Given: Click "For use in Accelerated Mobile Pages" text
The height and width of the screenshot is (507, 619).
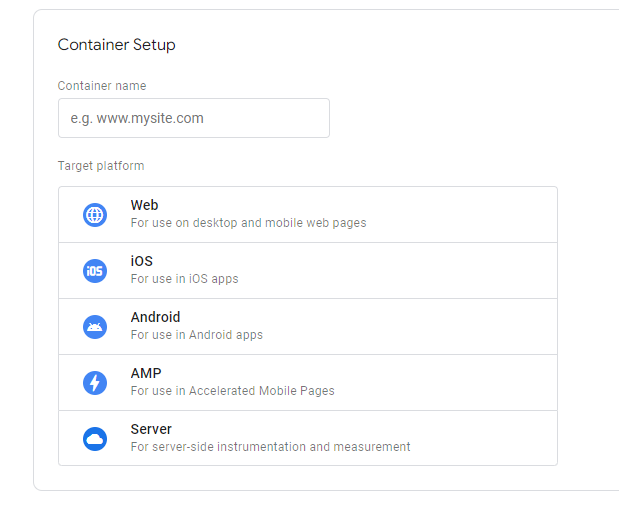Looking at the screenshot, I should [x=233, y=391].
